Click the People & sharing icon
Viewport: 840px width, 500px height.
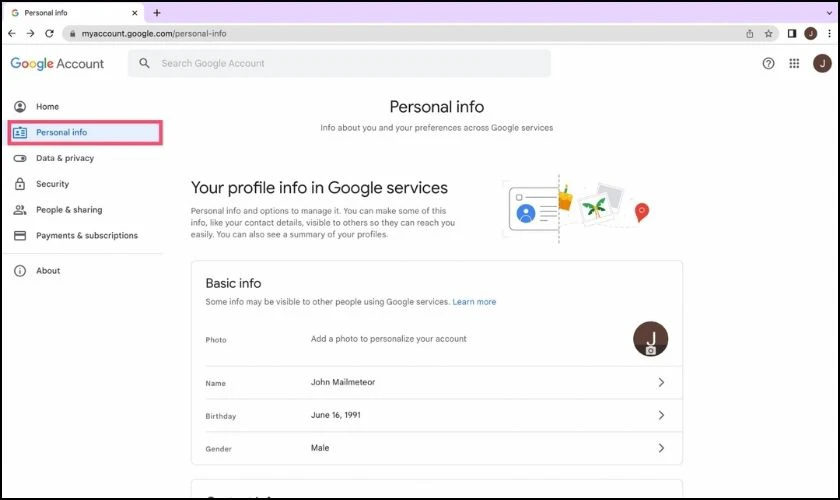click(x=20, y=210)
